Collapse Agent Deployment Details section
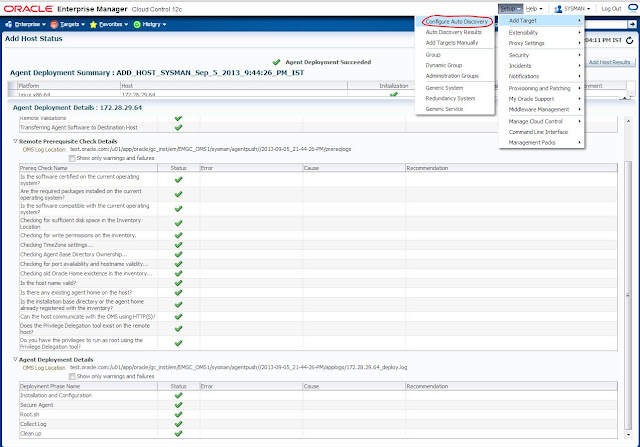The width and height of the screenshot is (640, 447). (x=15, y=360)
